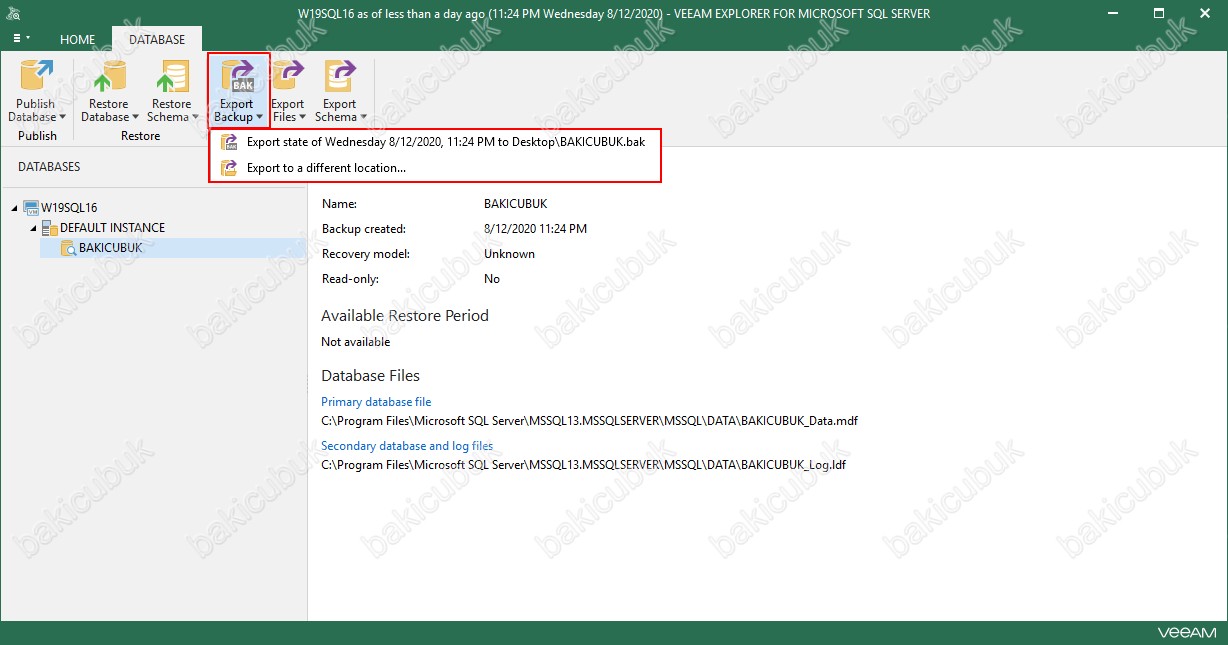Select the BAKICUBUK database node
Screen dimensions: 1228x645
pos(111,248)
